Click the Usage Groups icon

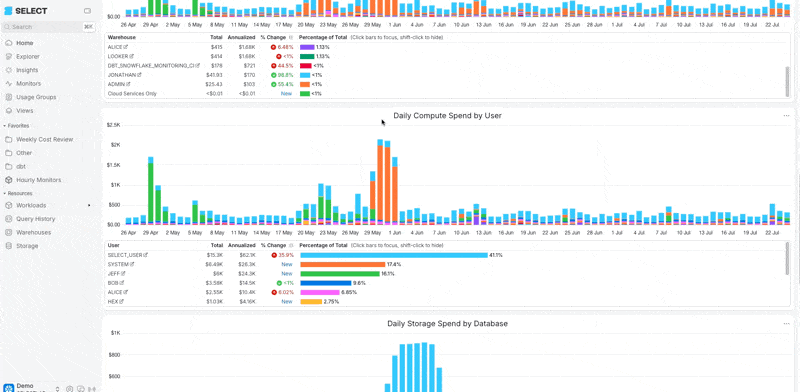[8, 97]
